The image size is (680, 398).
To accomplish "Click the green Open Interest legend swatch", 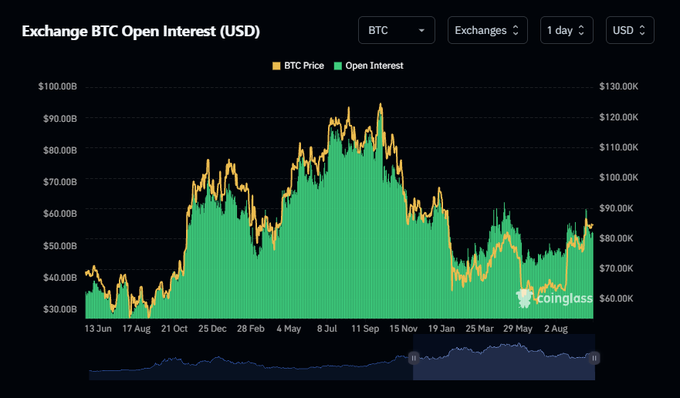I will coord(338,66).
